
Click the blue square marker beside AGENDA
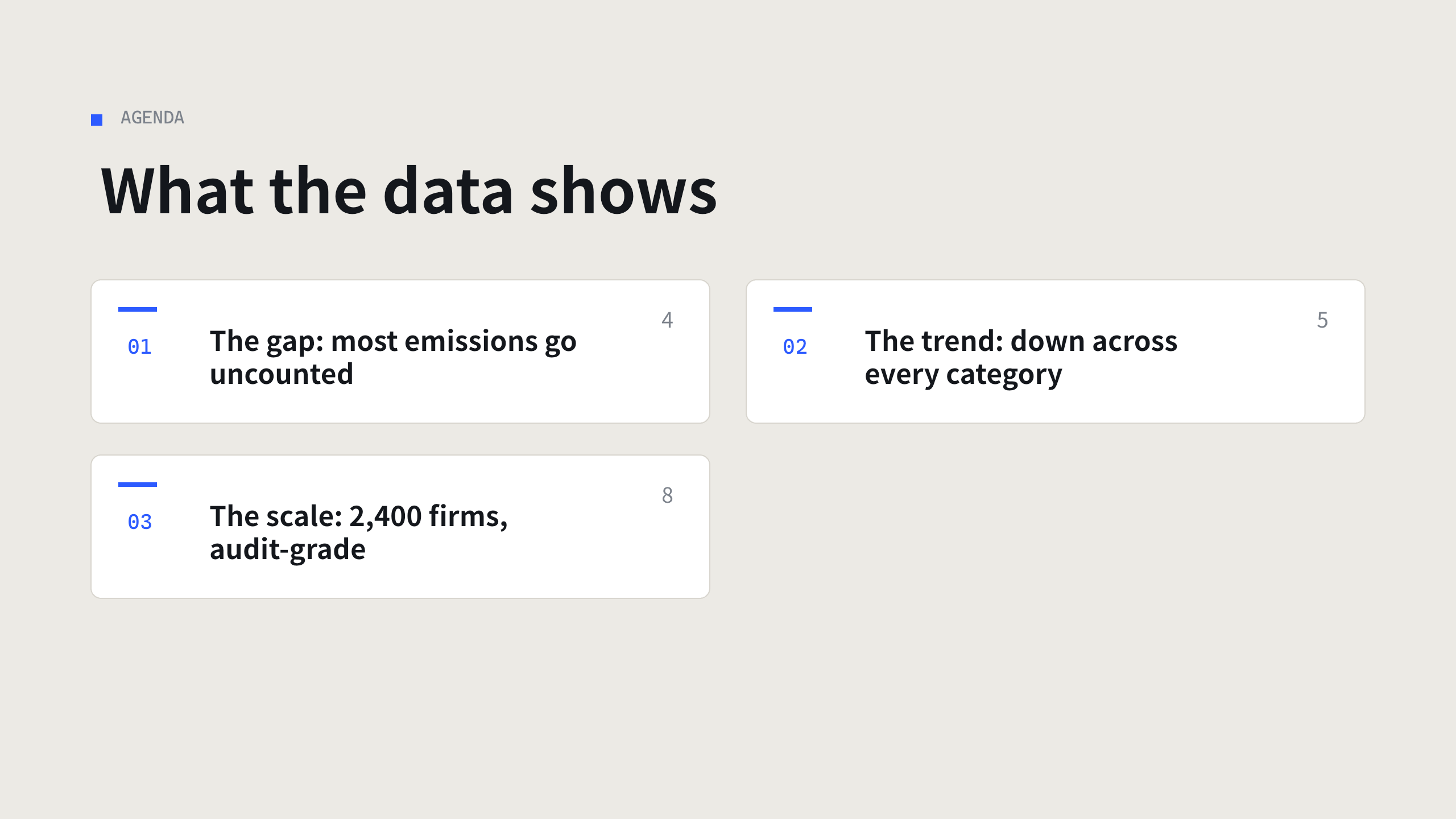point(97,120)
